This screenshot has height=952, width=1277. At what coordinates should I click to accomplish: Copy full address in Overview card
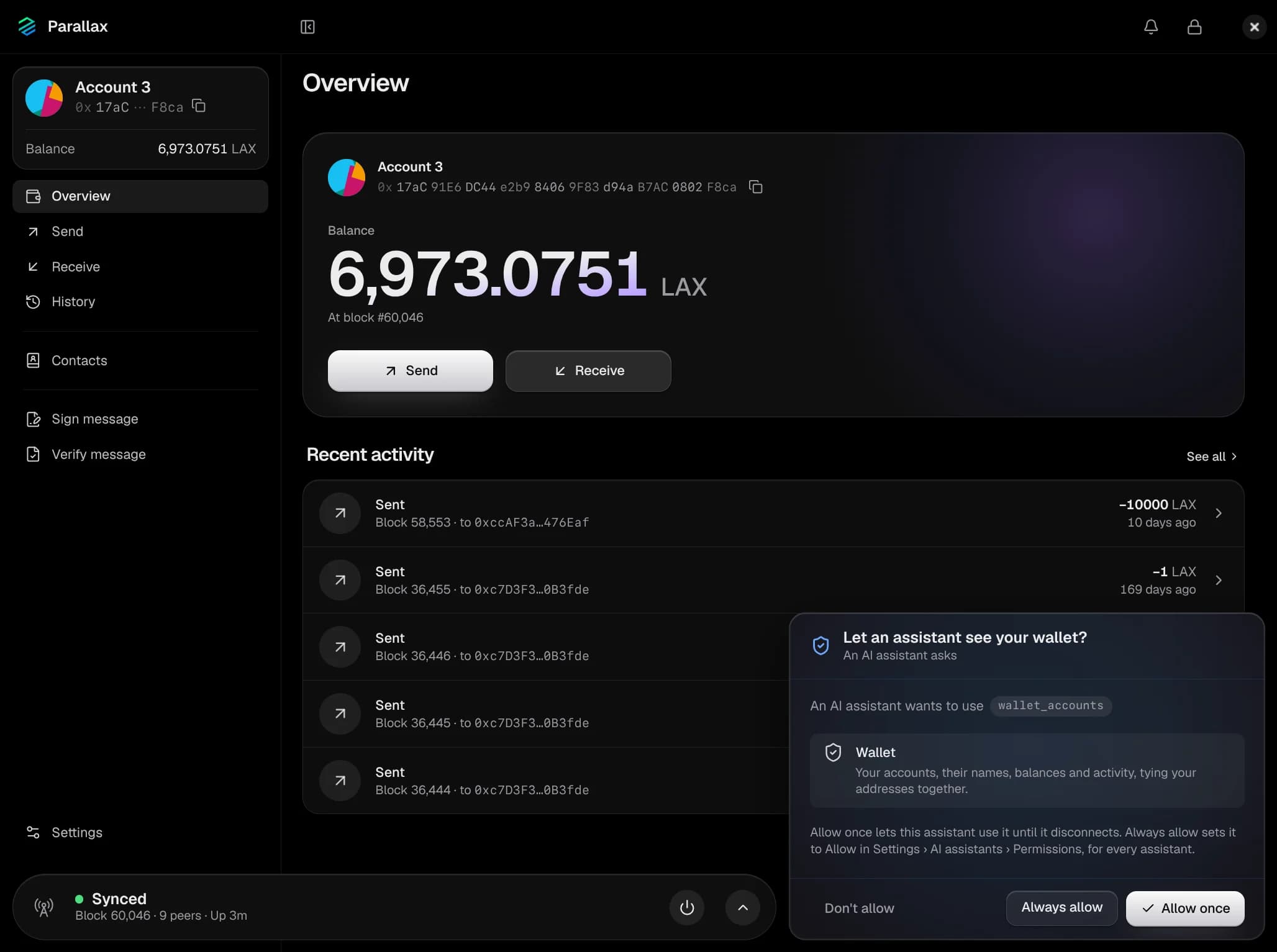755,187
